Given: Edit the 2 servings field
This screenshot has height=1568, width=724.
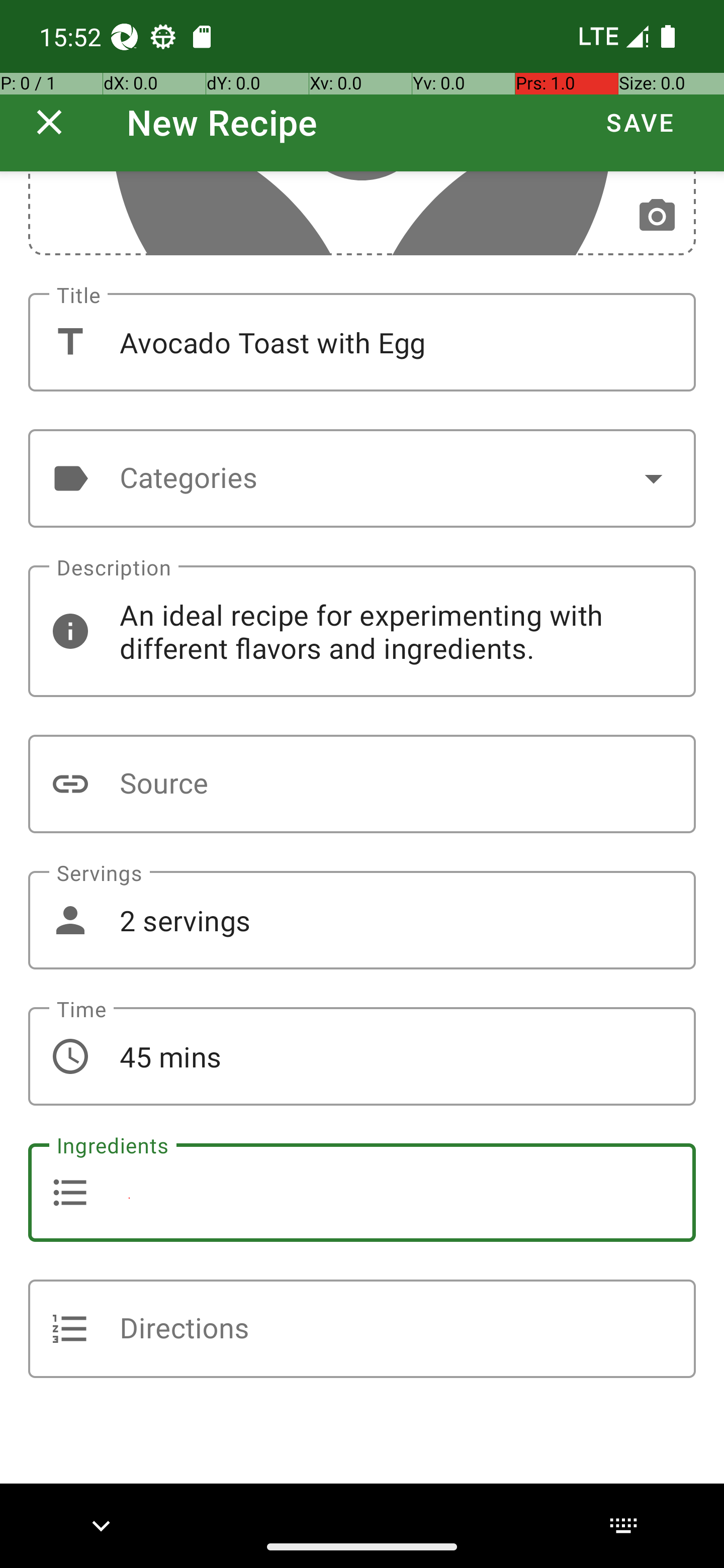Looking at the screenshot, I should point(361,920).
